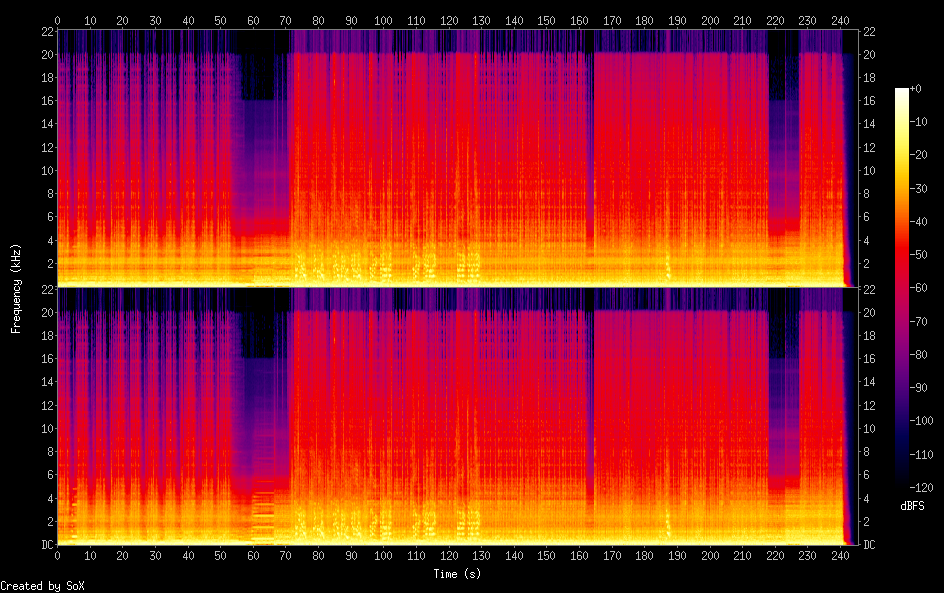This screenshot has height=593, width=944.
Task: Pick the white top of the color bar
Action: click(902, 93)
